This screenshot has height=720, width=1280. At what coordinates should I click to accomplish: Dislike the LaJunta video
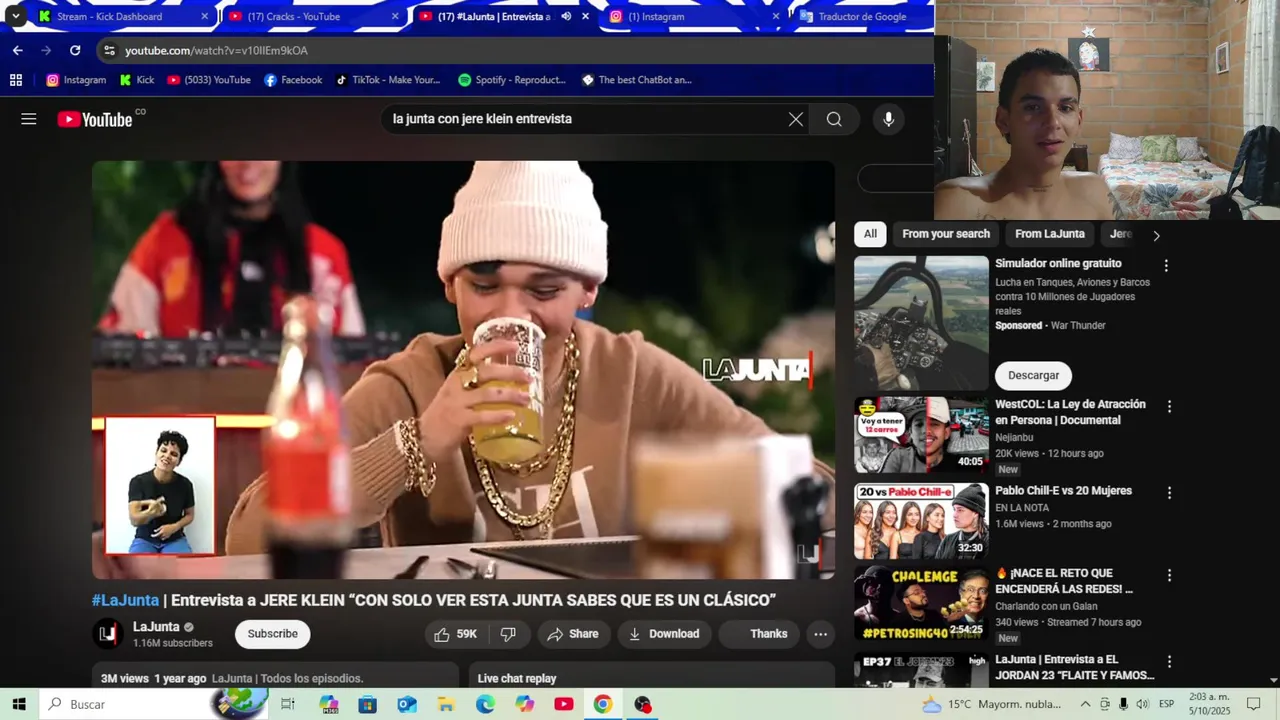pyautogui.click(x=508, y=634)
